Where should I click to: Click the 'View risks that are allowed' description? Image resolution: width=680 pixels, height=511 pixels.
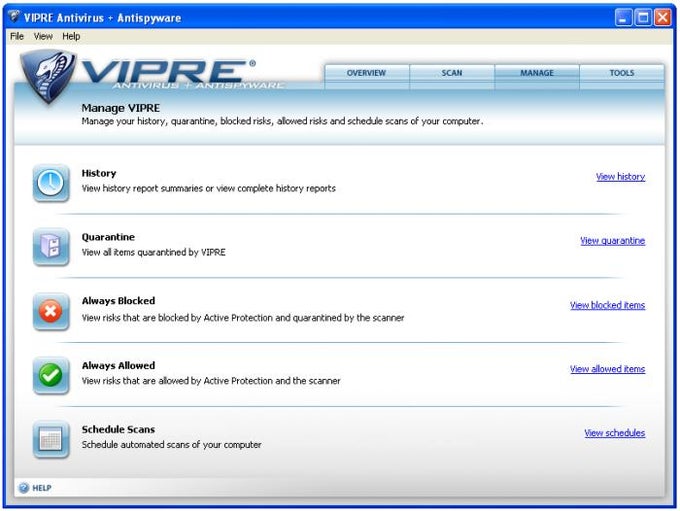(211, 381)
